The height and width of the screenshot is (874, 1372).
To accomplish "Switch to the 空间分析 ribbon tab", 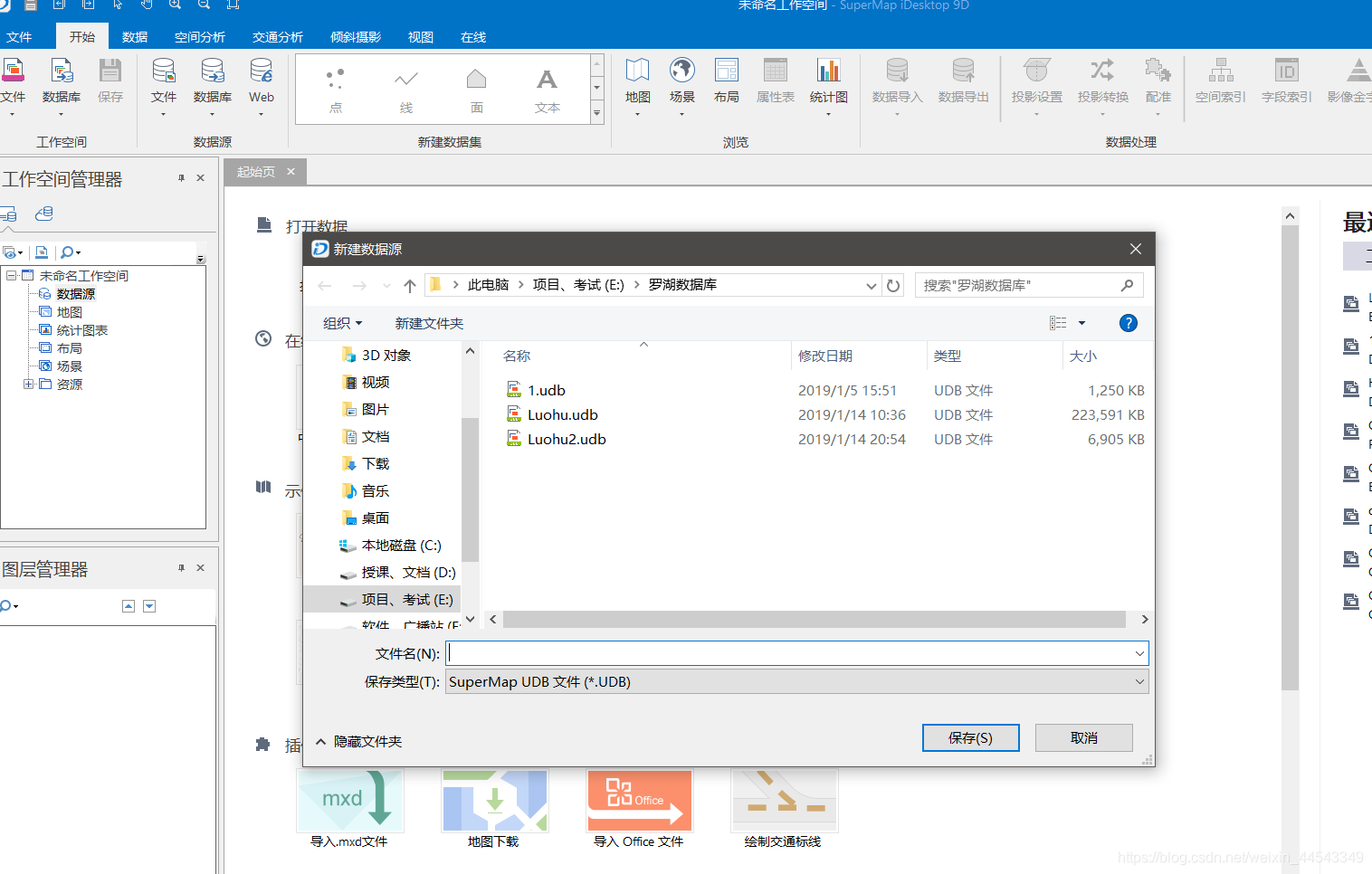I will tap(200, 37).
